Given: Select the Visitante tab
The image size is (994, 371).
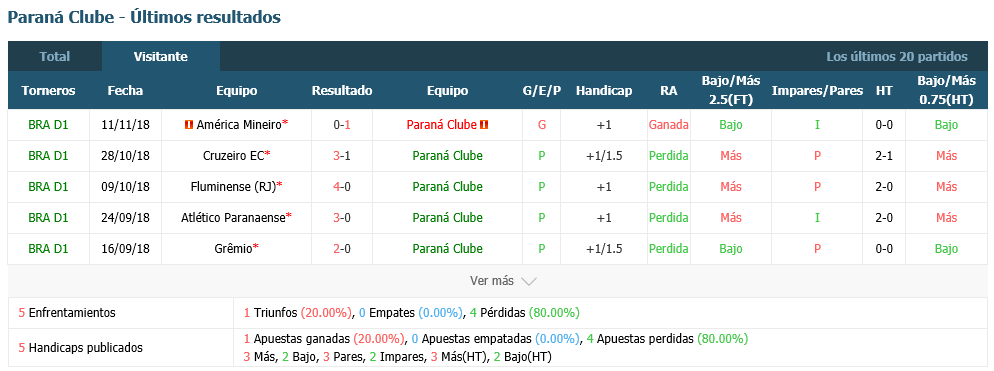Looking at the screenshot, I should [160, 56].
